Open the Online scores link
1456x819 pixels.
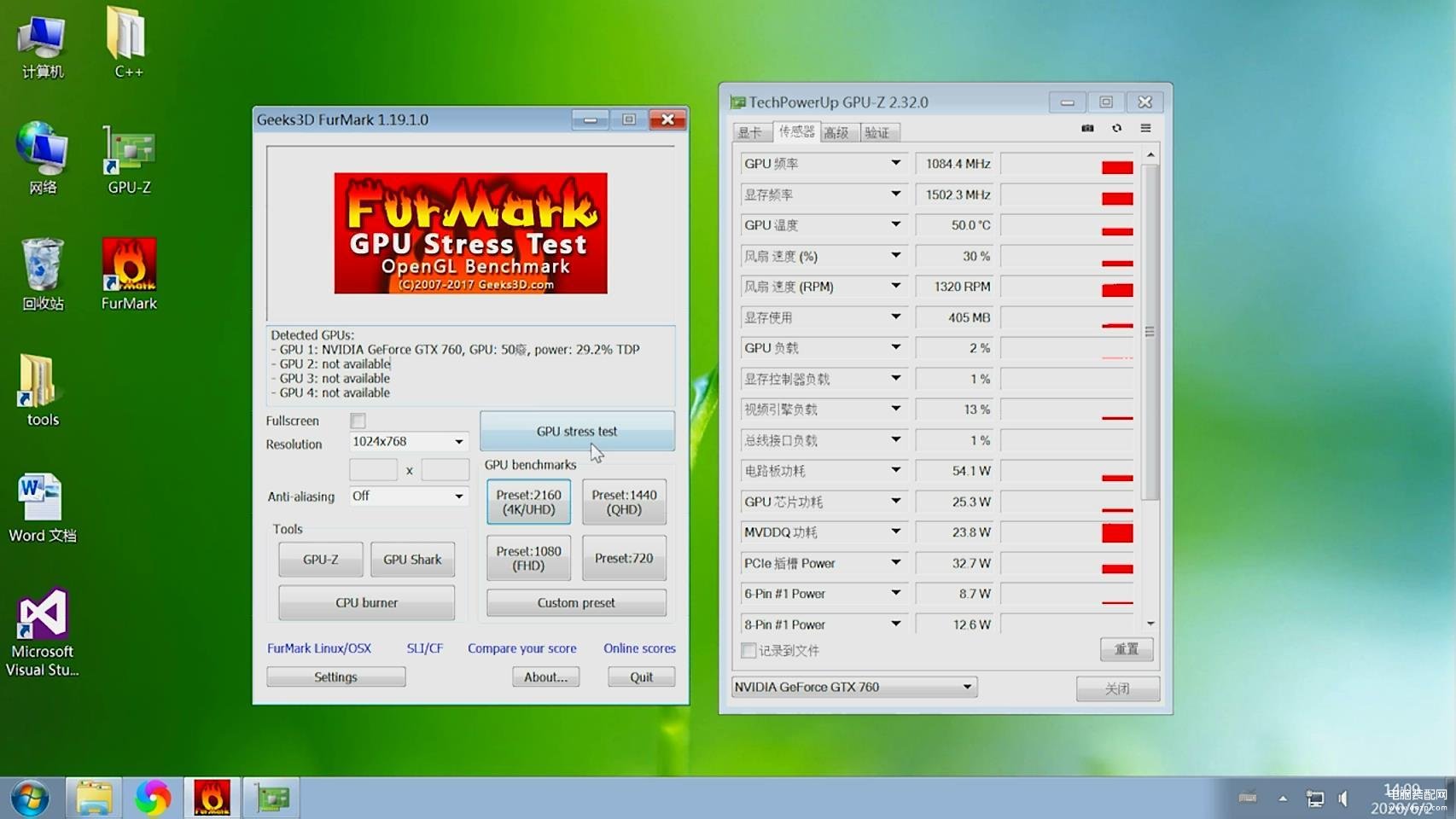[639, 648]
